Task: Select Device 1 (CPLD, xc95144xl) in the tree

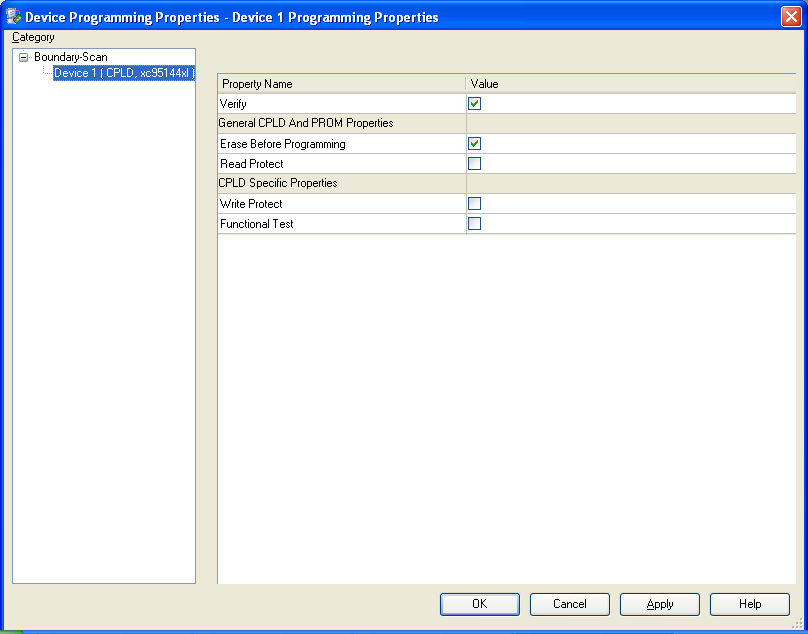Action: [x=123, y=73]
